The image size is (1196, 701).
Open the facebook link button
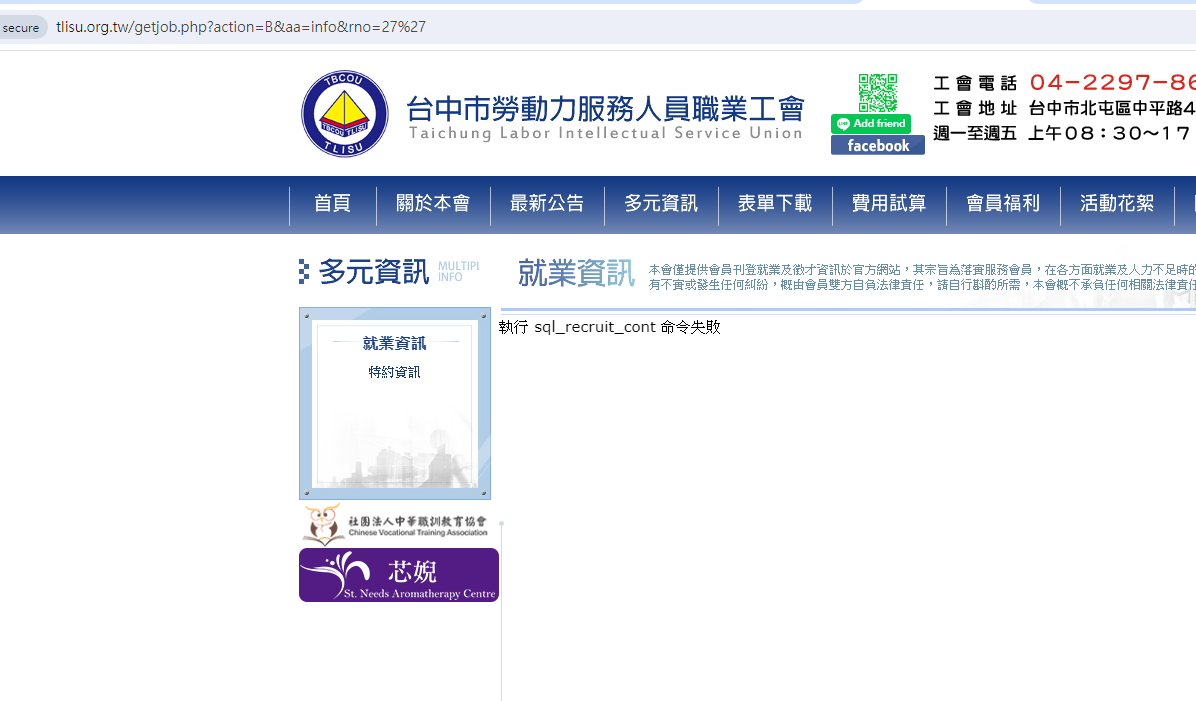878,146
